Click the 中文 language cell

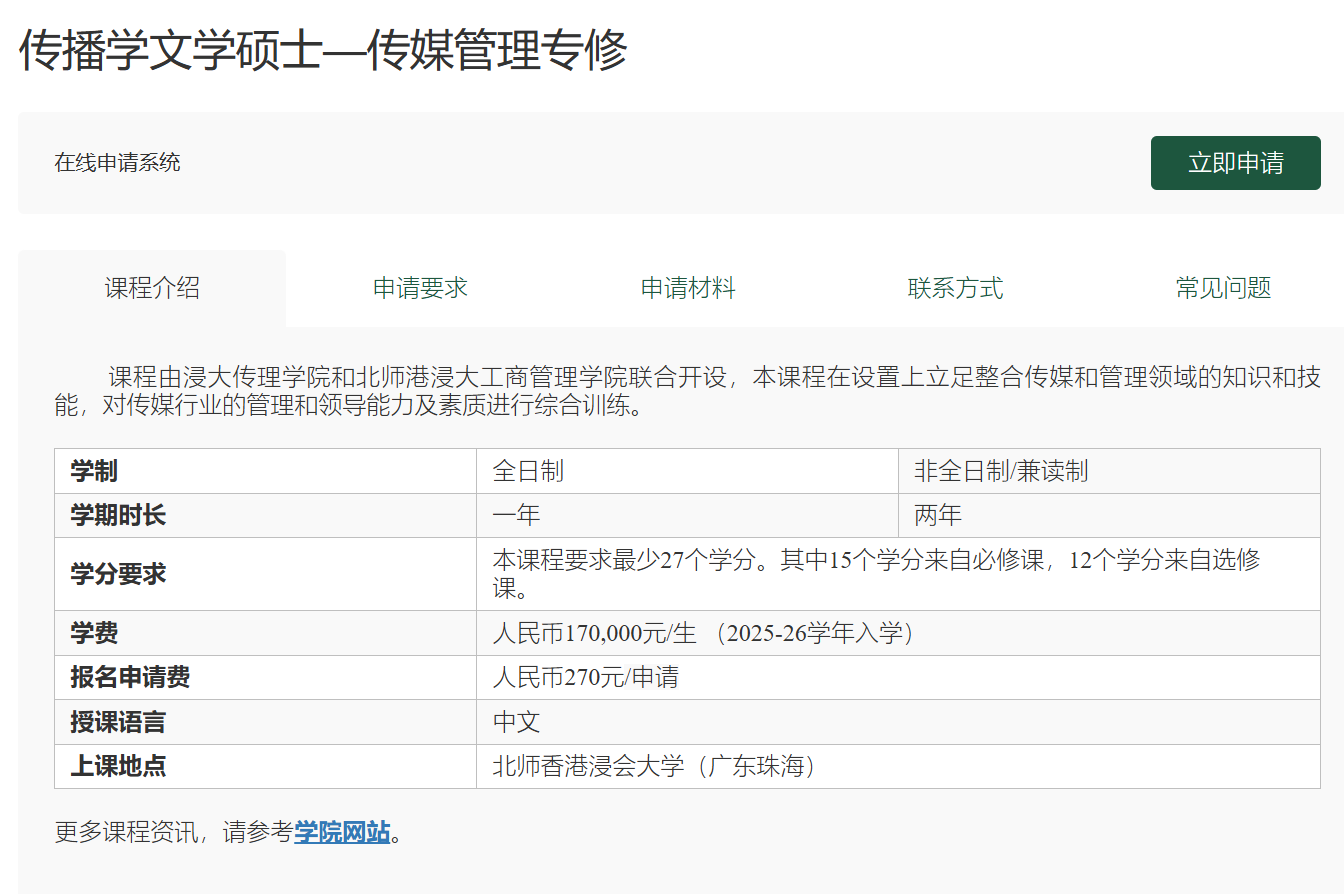point(898,721)
